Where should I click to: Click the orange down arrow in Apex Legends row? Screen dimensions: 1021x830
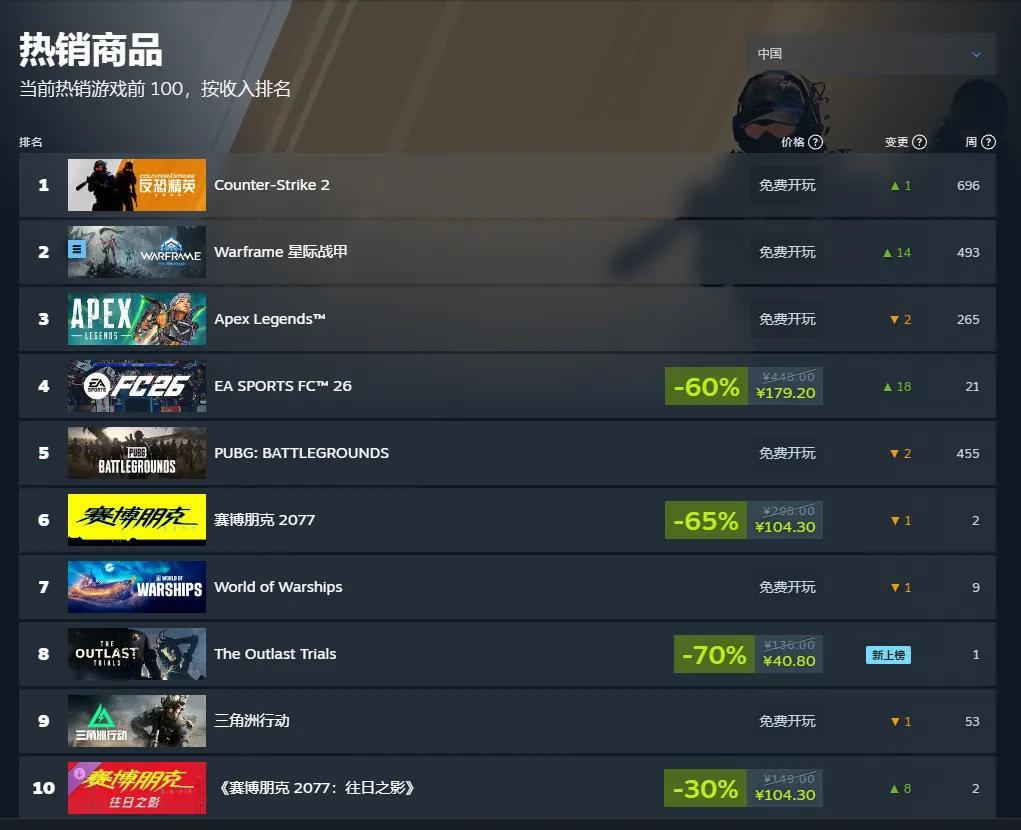tap(894, 320)
